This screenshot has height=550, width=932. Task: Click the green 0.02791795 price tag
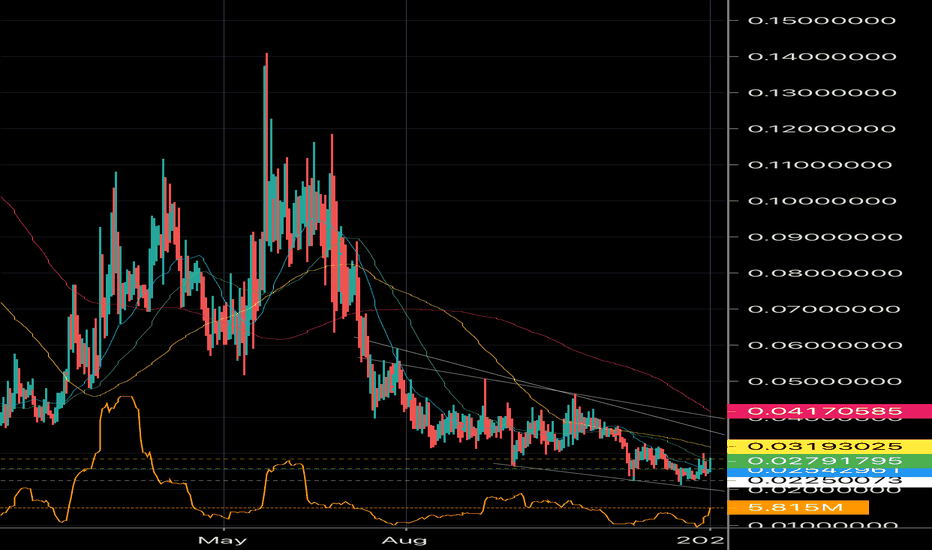coord(830,461)
